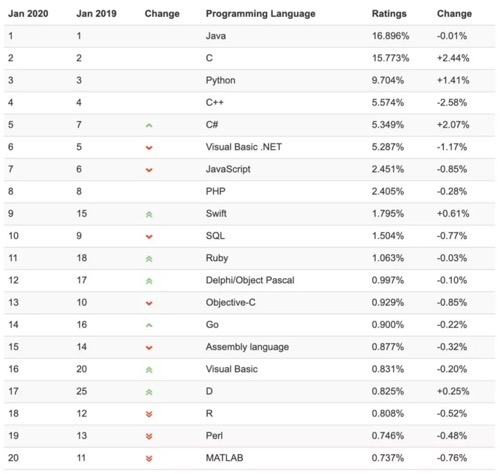
Task: Click the Jan 2020 column header
Action: coord(28,14)
